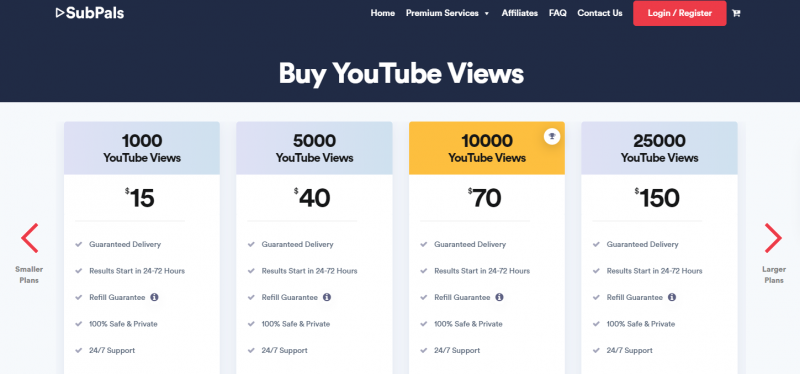The width and height of the screenshot is (800, 374).
Task: Click Results Start in 24-72 Hours in $40 plan
Action: point(309,271)
